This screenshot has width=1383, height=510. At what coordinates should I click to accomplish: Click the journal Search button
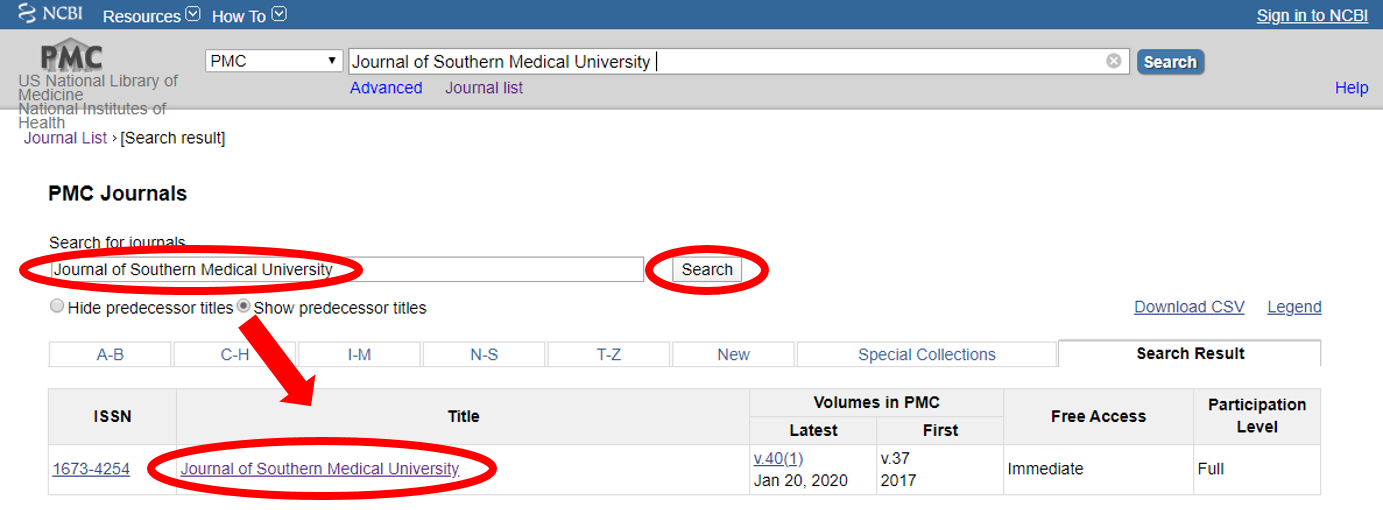[707, 269]
